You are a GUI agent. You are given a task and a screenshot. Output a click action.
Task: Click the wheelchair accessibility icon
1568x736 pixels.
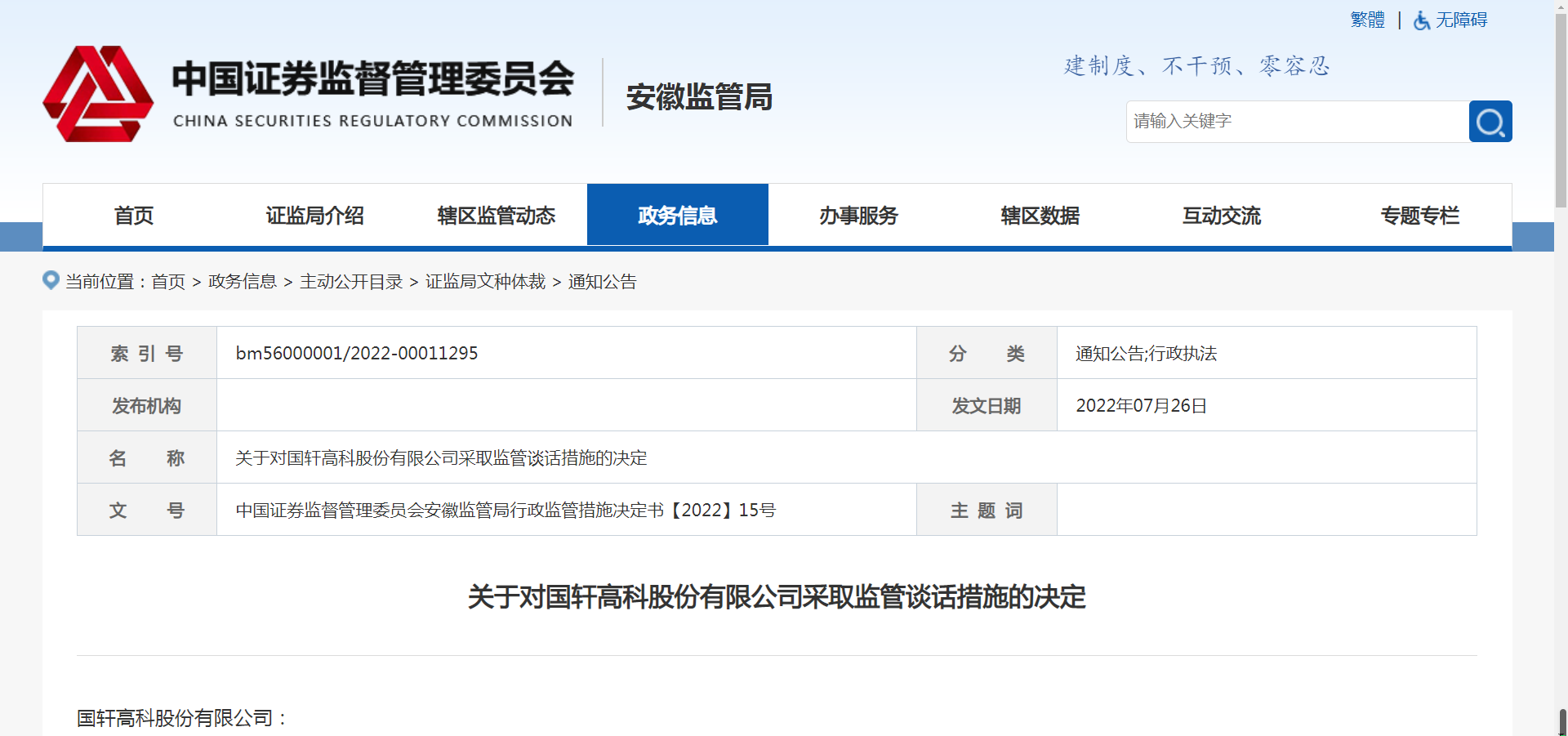(x=1422, y=20)
